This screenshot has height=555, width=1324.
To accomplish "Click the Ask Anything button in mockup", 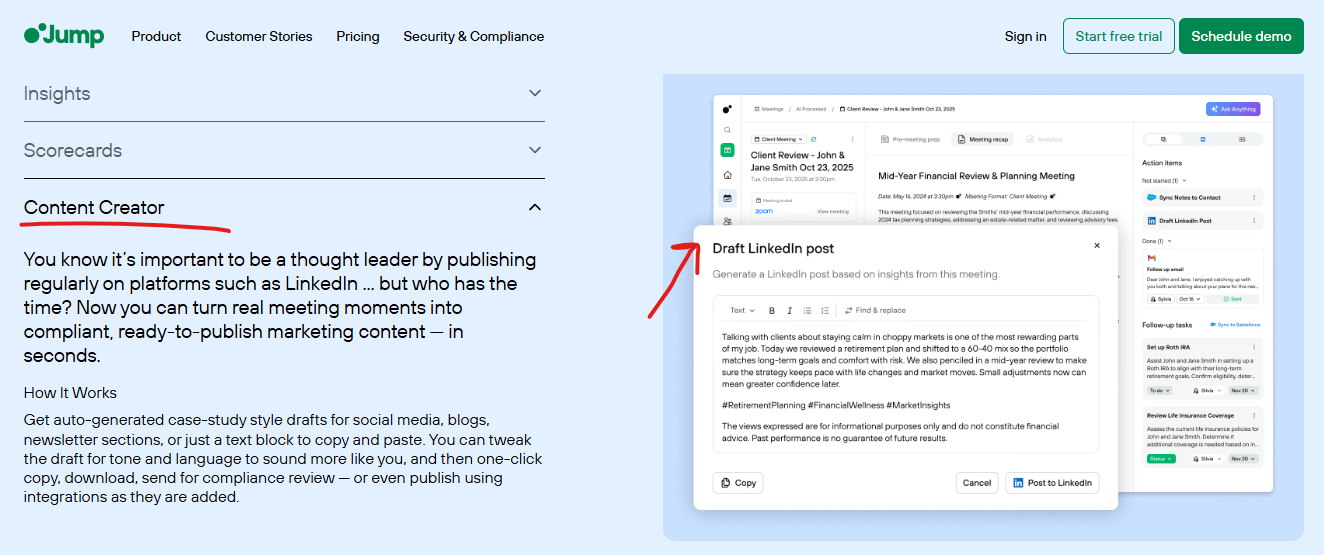I will tap(1233, 109).
